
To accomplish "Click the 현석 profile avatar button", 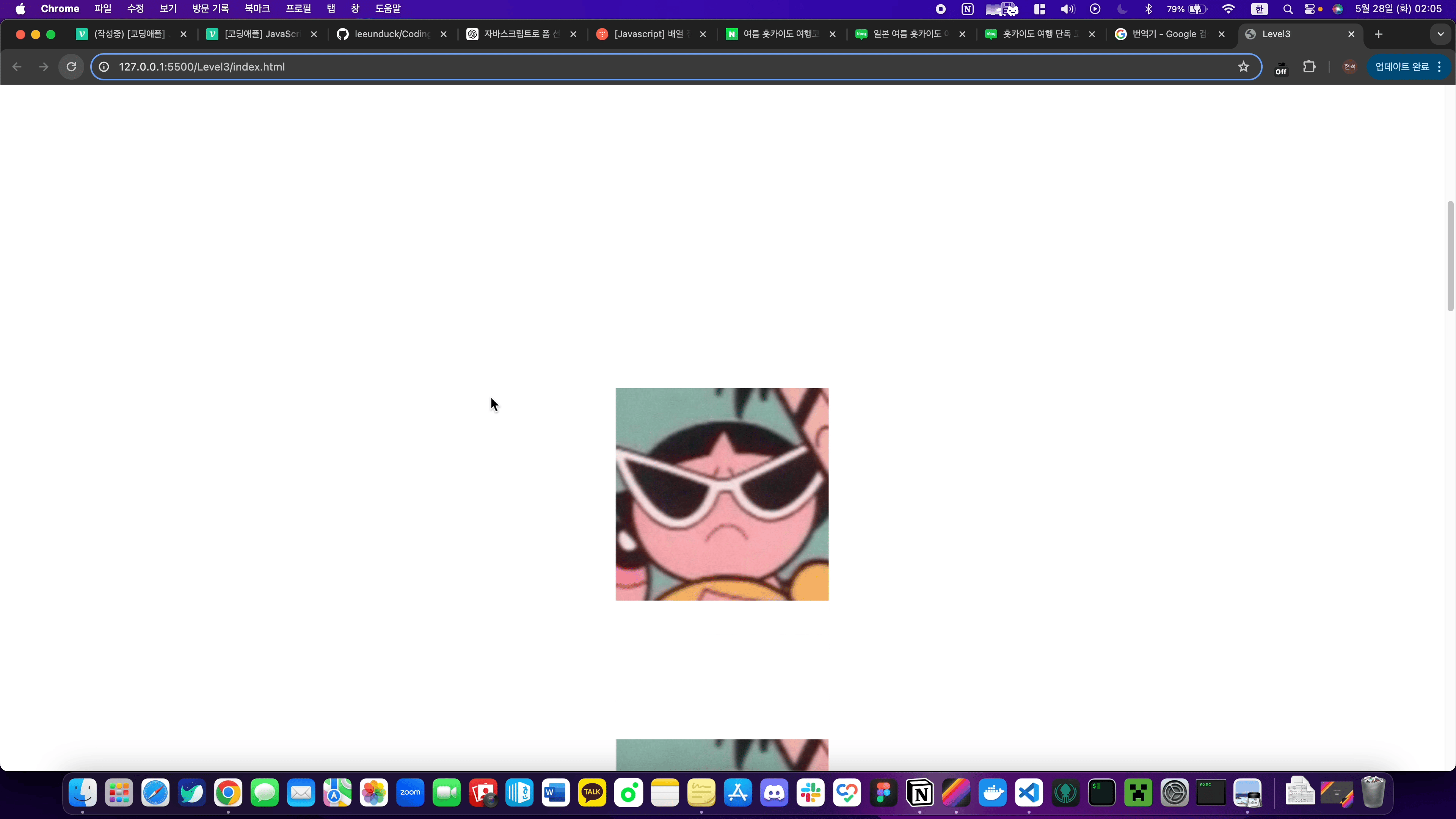I will pos(1350,67).
